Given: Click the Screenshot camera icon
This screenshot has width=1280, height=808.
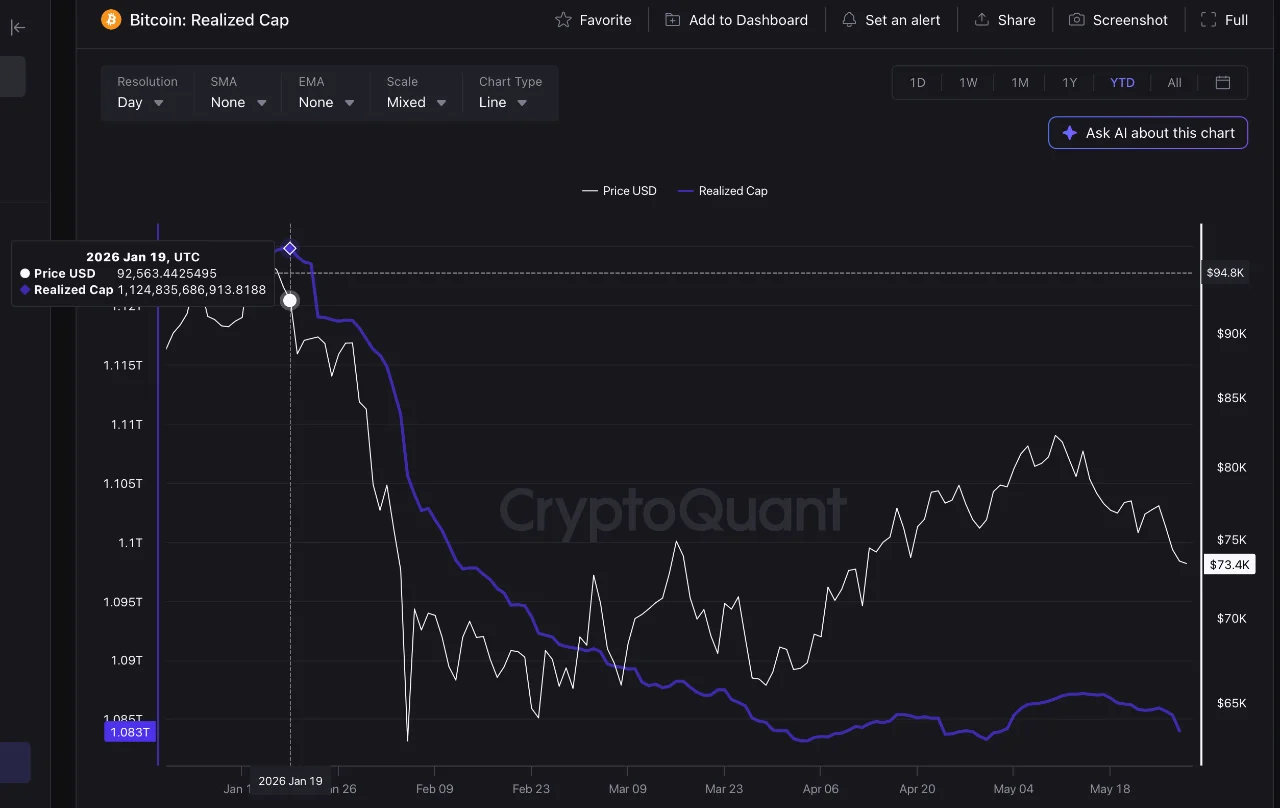Looking at the screenshot, I should tap(1077, 20).
